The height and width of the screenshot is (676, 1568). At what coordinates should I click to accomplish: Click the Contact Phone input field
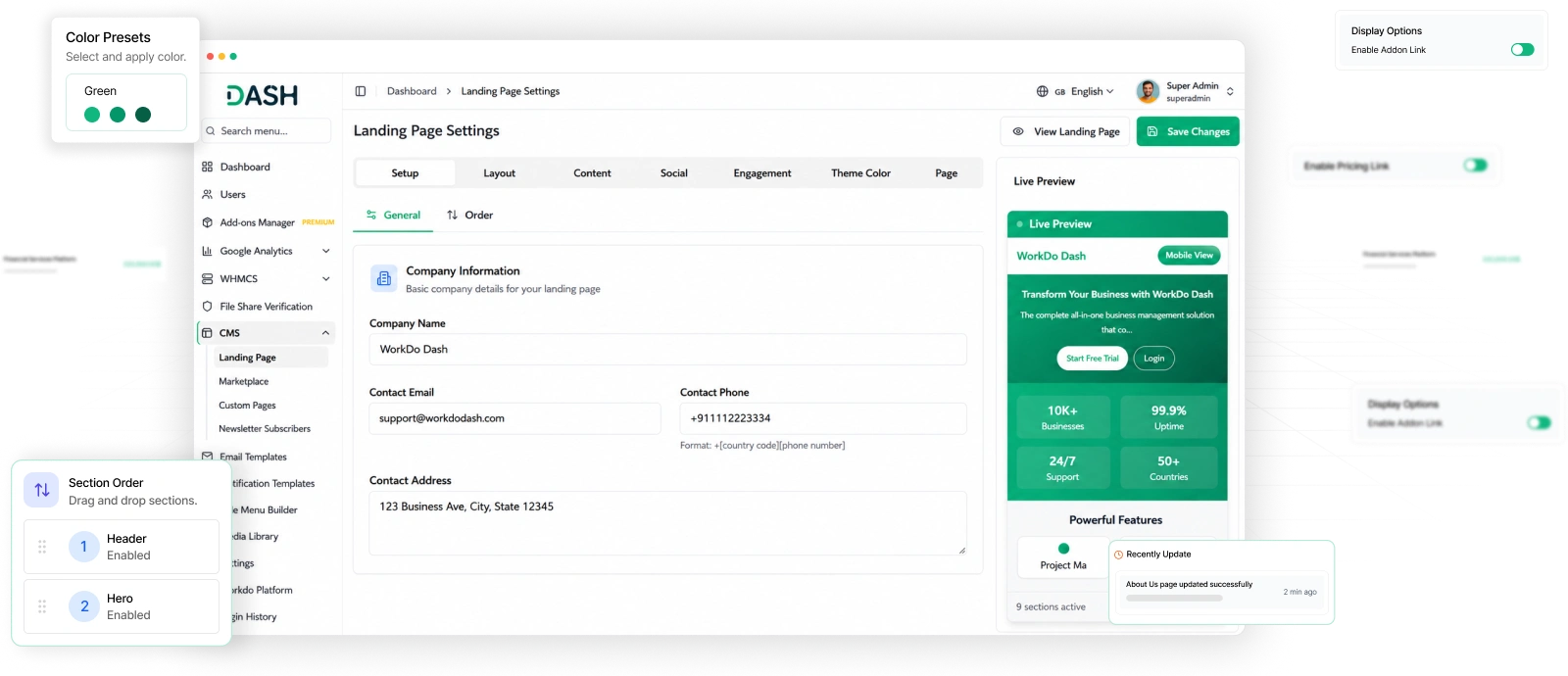pyautogui.click(x=823, y=418)
